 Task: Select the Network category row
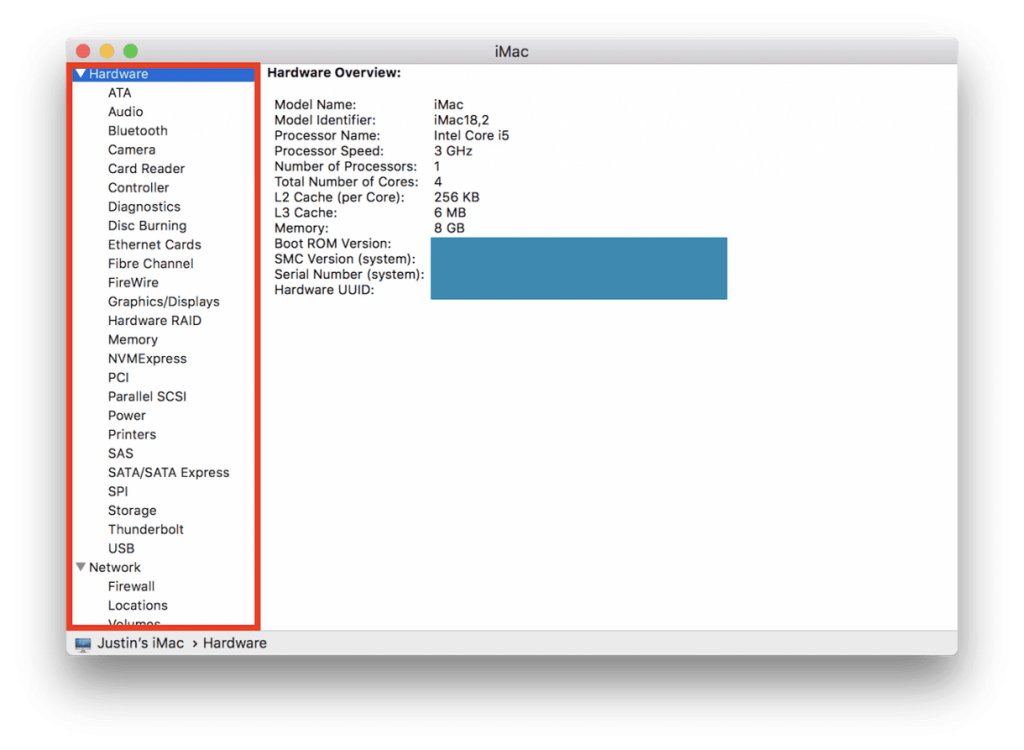163,567
